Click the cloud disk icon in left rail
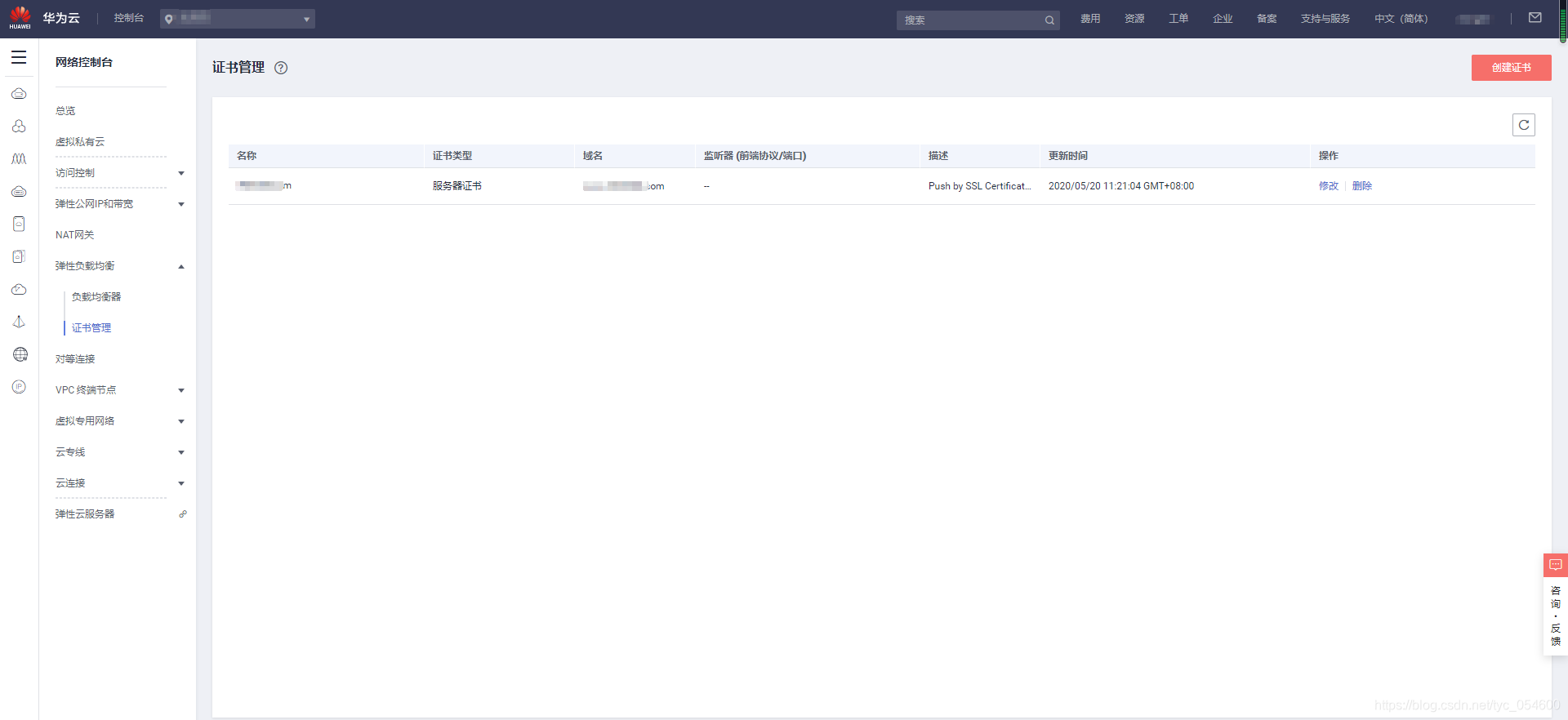The image size is (1568, 720). click(x=19, y=192)
